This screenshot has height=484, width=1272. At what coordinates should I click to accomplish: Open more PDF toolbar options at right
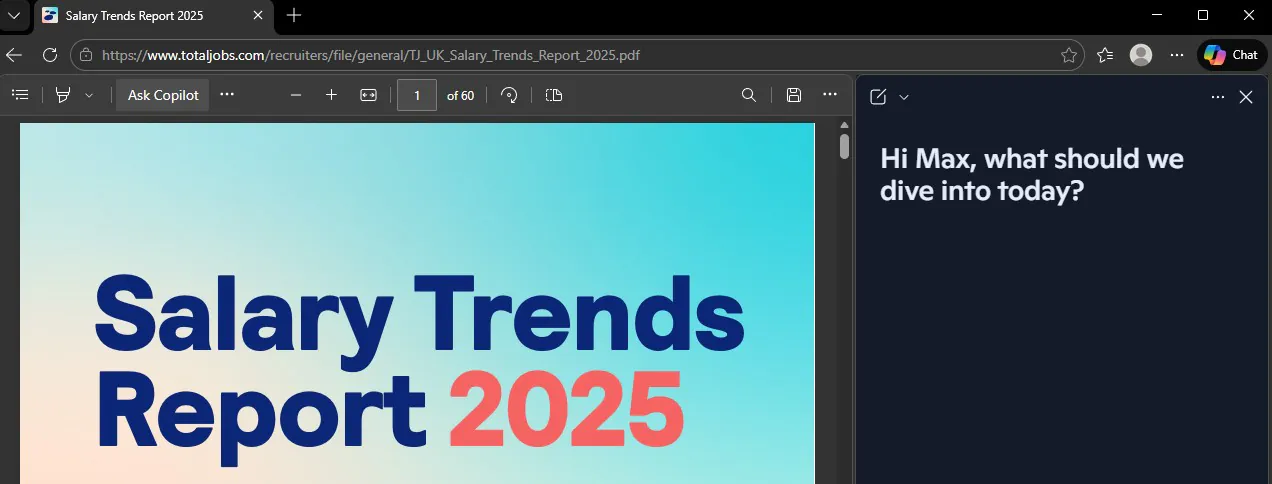(x=830, y=94)
